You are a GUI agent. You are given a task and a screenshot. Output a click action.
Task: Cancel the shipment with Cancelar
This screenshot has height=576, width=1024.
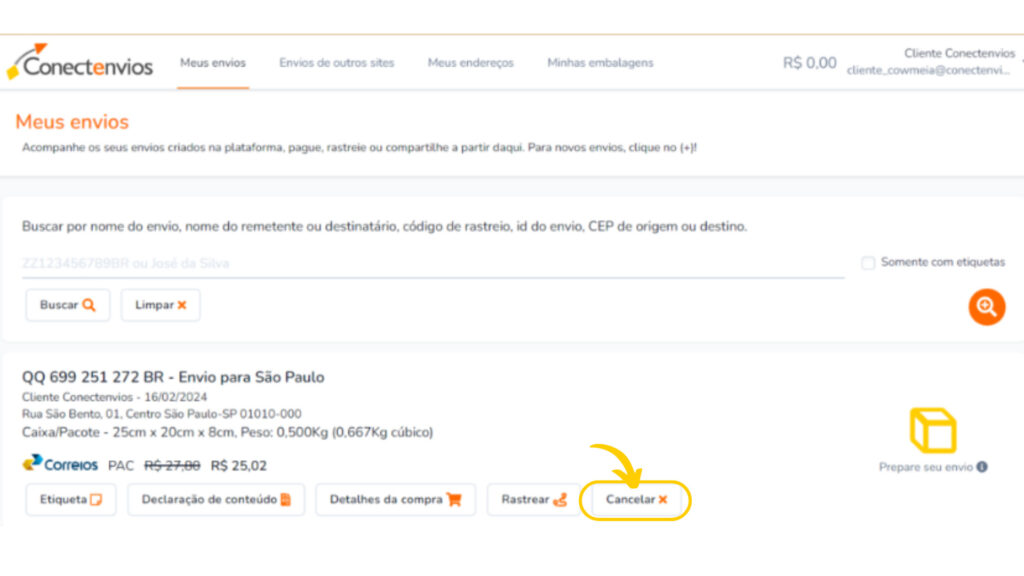click(636, 500)
